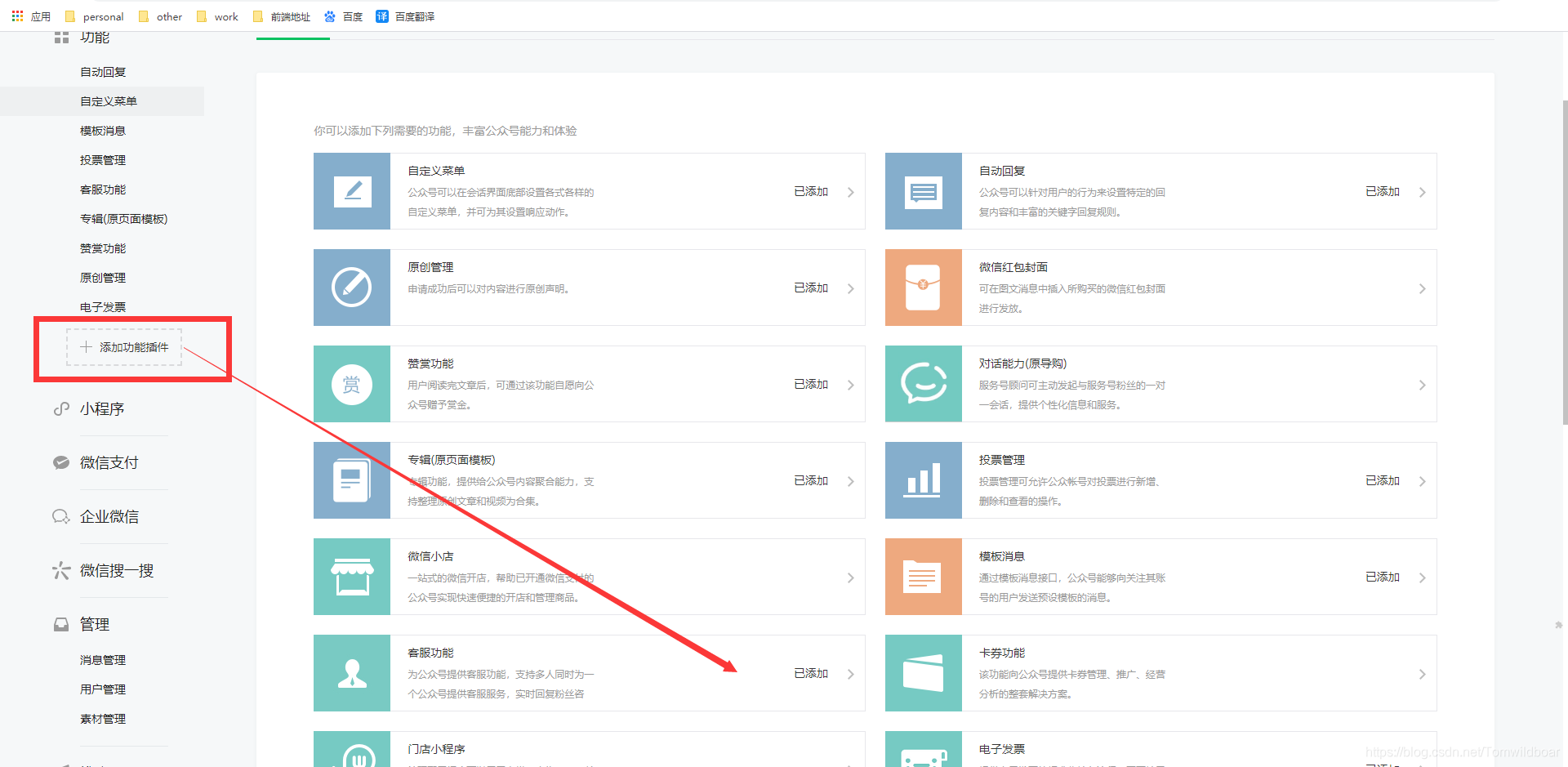Open 专辑(原页面模板) in the sidebar
This screenshot has width=1568, height=767.
click(x=124, y=219)
